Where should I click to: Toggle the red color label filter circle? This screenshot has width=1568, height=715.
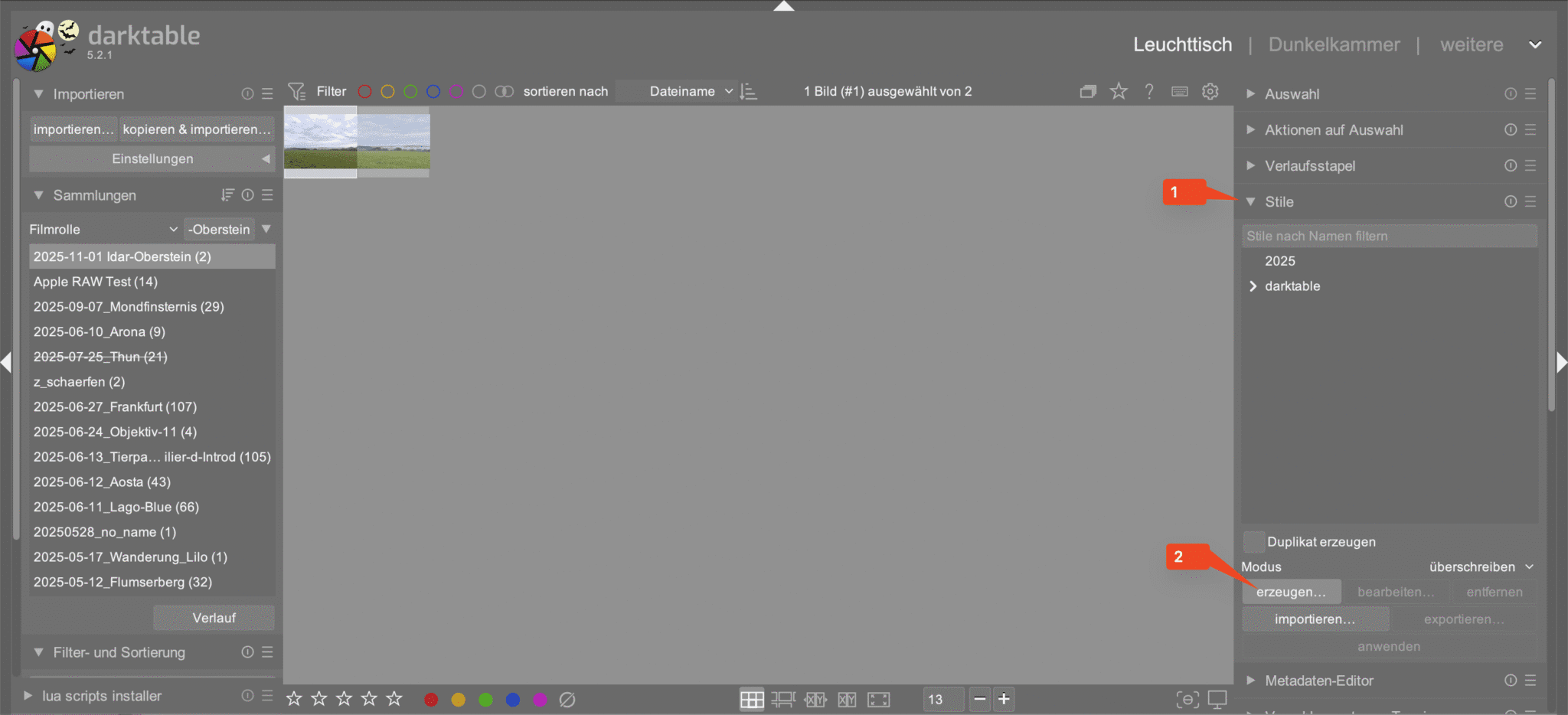(x=365, y=92)
